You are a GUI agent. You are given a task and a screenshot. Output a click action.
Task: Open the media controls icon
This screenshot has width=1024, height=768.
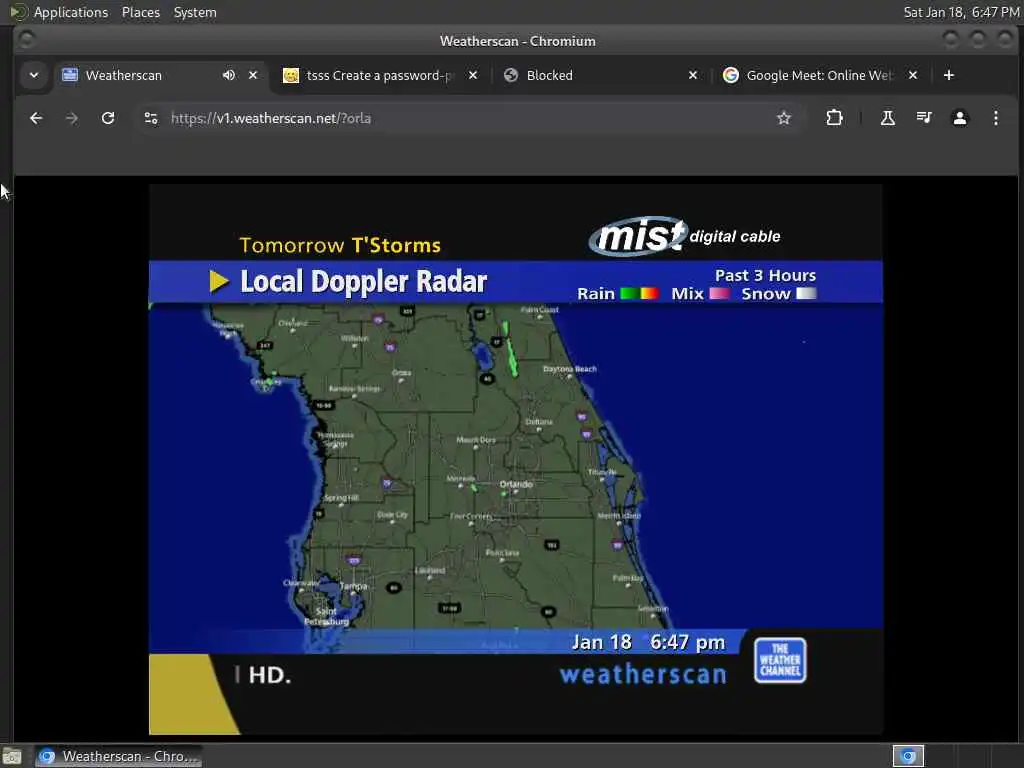click(x=923, y=118)
